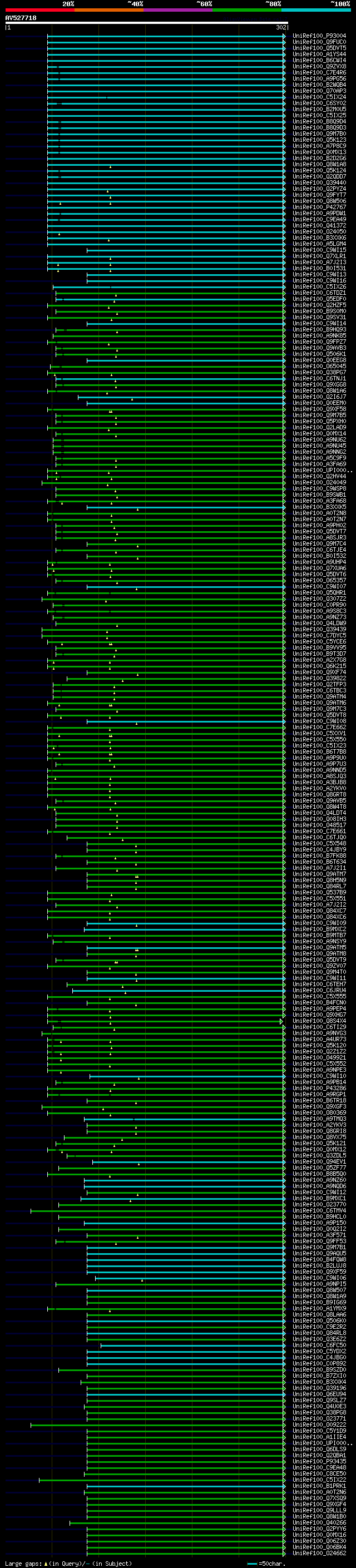Select the UniRef100_A3F571 label
This screenshot has height=1568, width=356.
(319, 1235)
